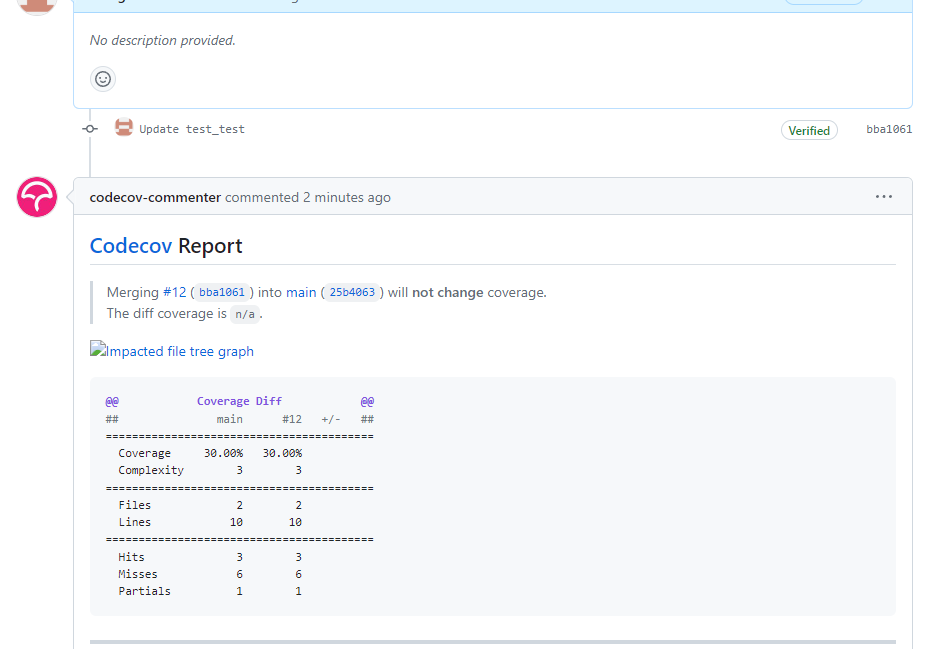Open the codecov-commenter avatar
The width and height of the screenshot is (926, 649).
37,197
